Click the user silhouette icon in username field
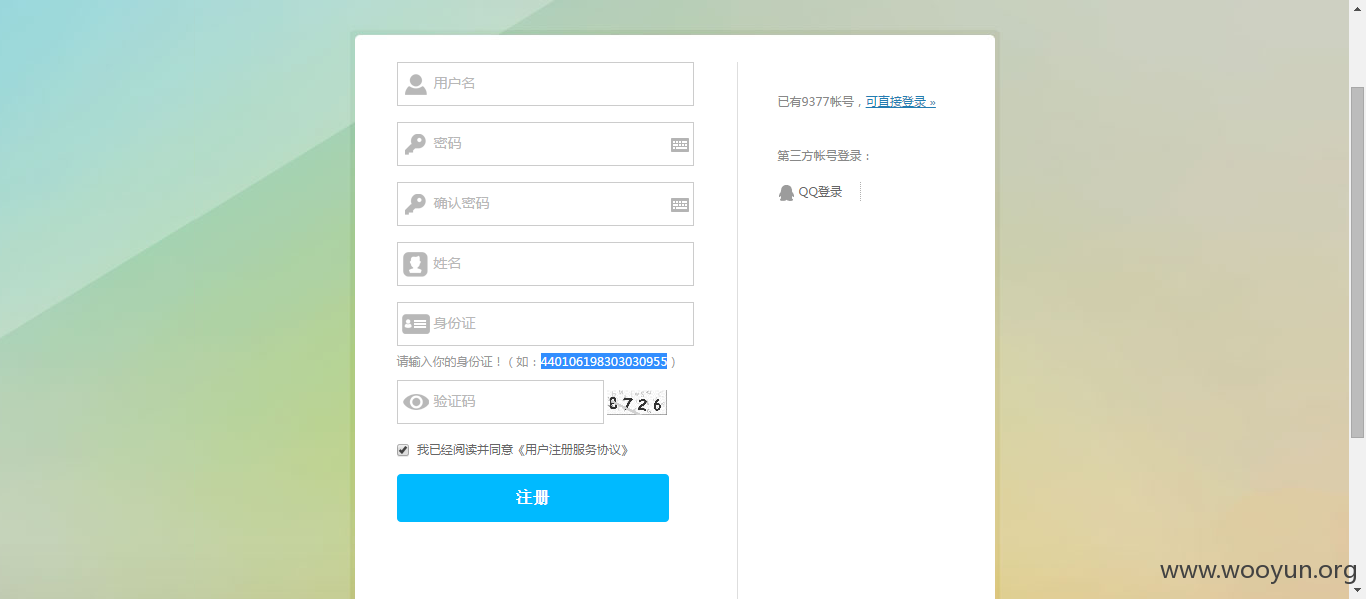The width and height of the screenshot is (1366, 599). 415,84
